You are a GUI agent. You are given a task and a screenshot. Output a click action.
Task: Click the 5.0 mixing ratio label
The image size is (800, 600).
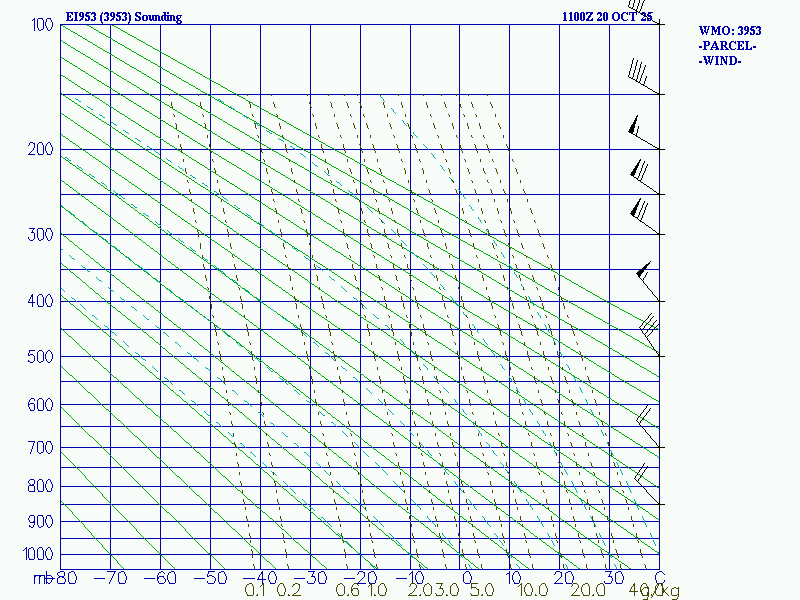click(482, 590)
